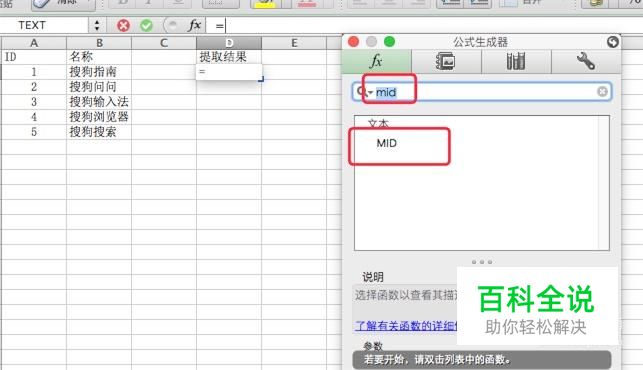Select column D header
The width and height of the screenshot is (643, 370).
[229, 43]
